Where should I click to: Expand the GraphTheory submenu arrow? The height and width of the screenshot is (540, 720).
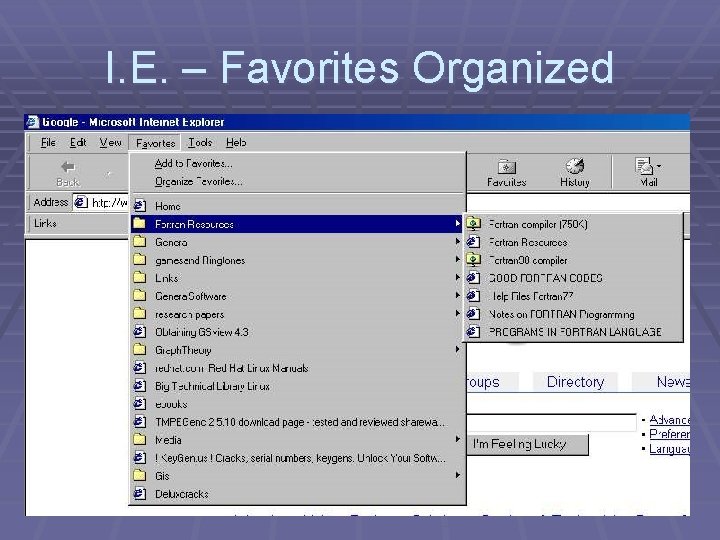[457, 349]
